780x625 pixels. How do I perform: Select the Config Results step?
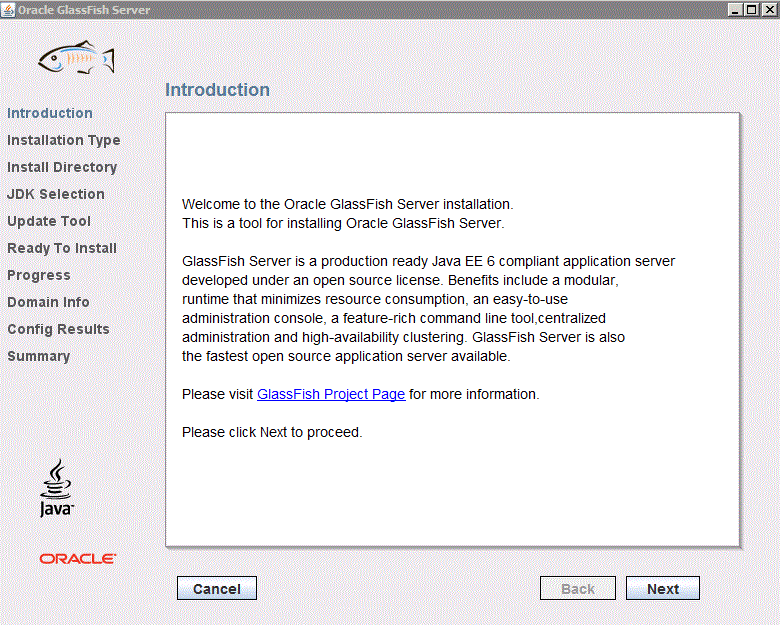[x=58, y=329]
